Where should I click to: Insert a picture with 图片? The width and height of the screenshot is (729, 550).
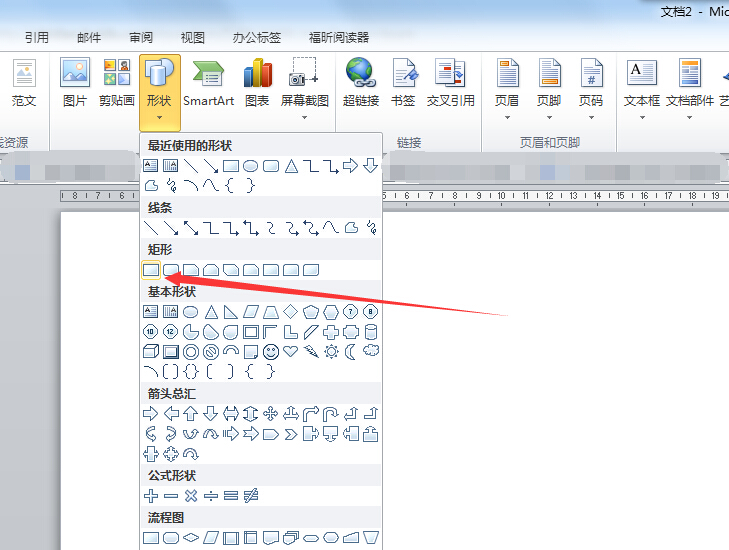click(x=75, y=83)
